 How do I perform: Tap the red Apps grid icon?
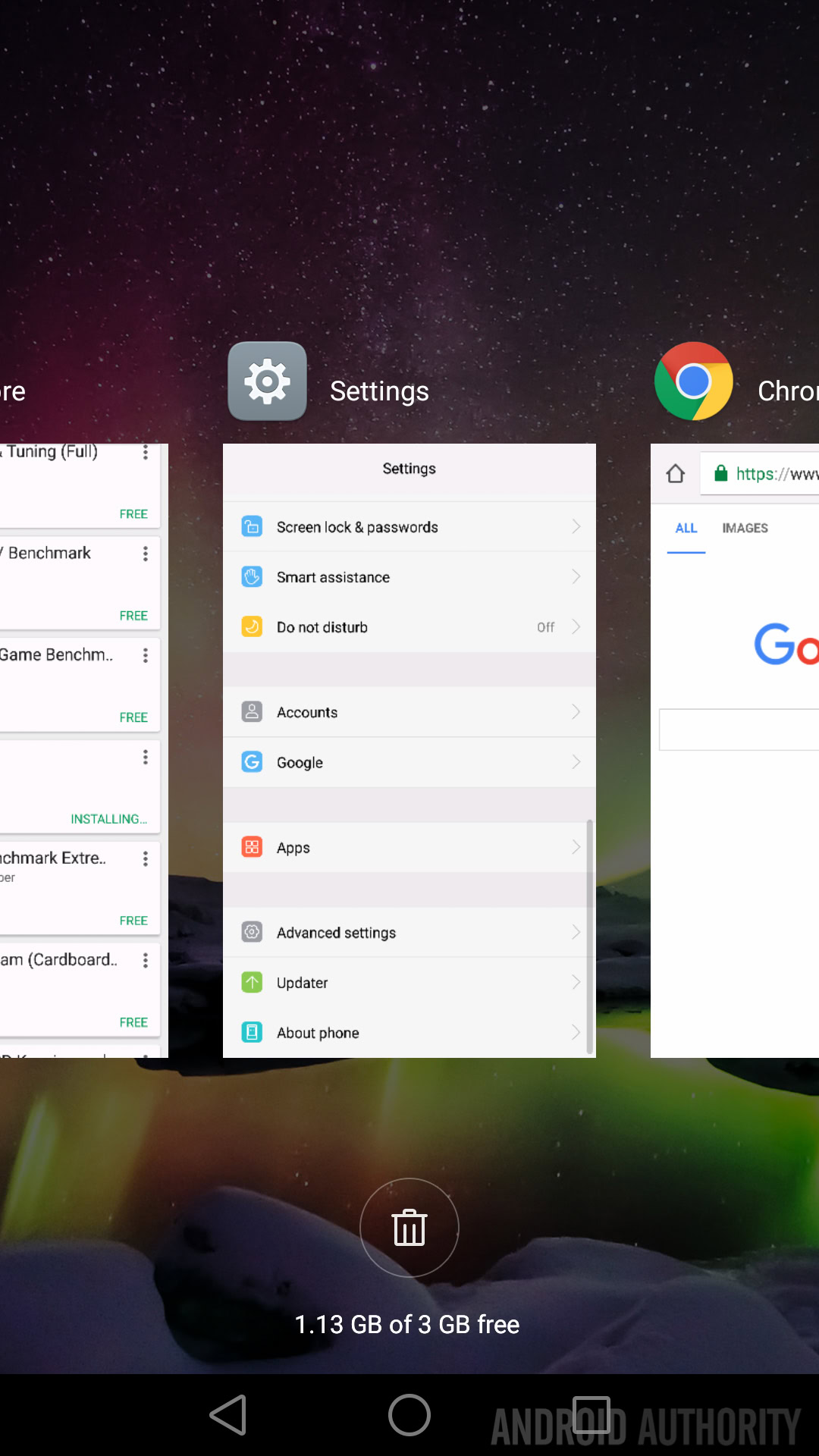(252, 846)
